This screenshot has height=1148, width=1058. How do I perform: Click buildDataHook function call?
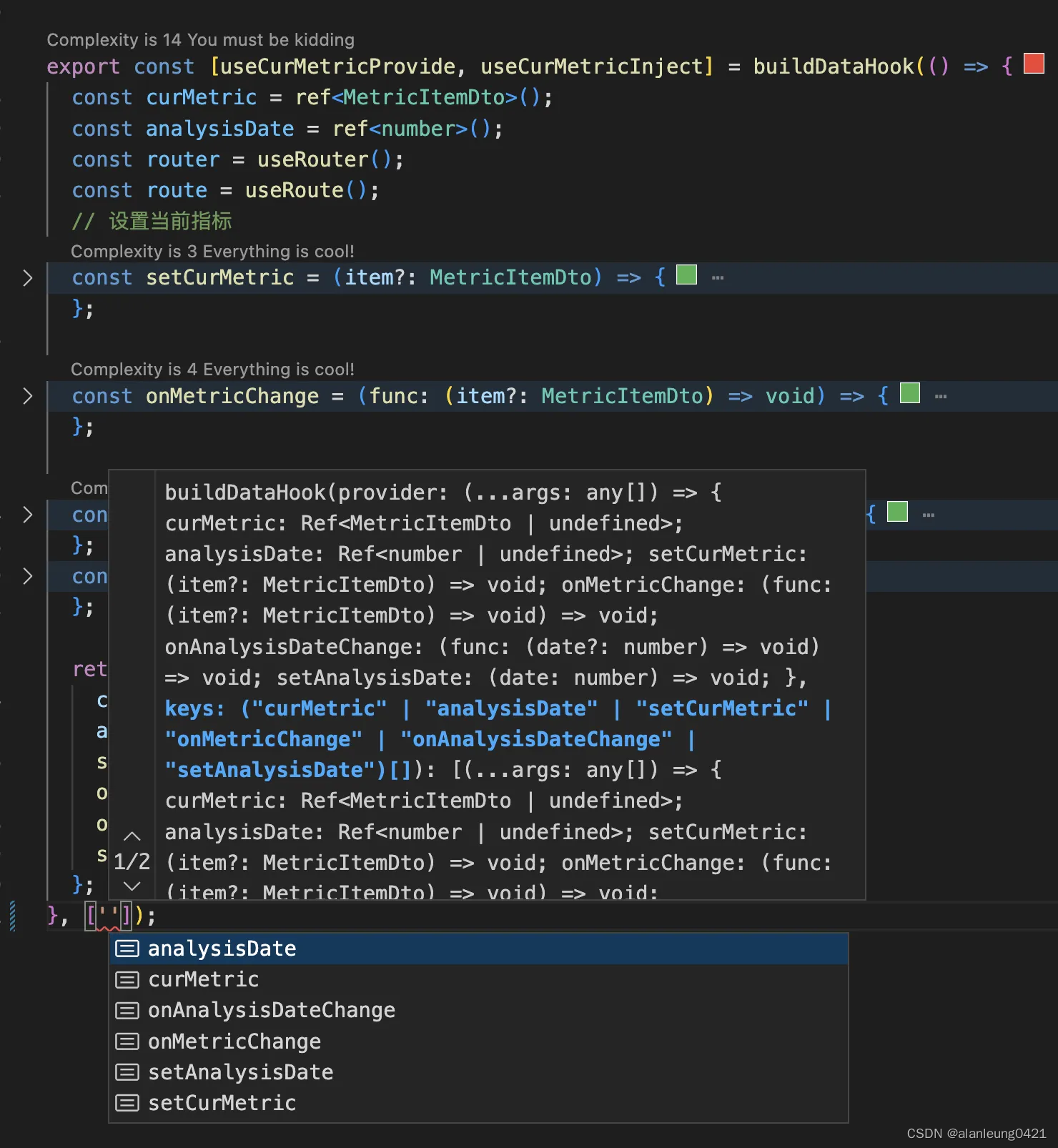[834, 67]
